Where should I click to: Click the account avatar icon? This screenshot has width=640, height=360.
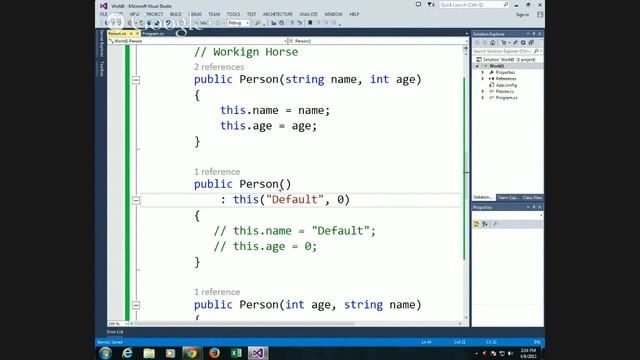[540, 15]
